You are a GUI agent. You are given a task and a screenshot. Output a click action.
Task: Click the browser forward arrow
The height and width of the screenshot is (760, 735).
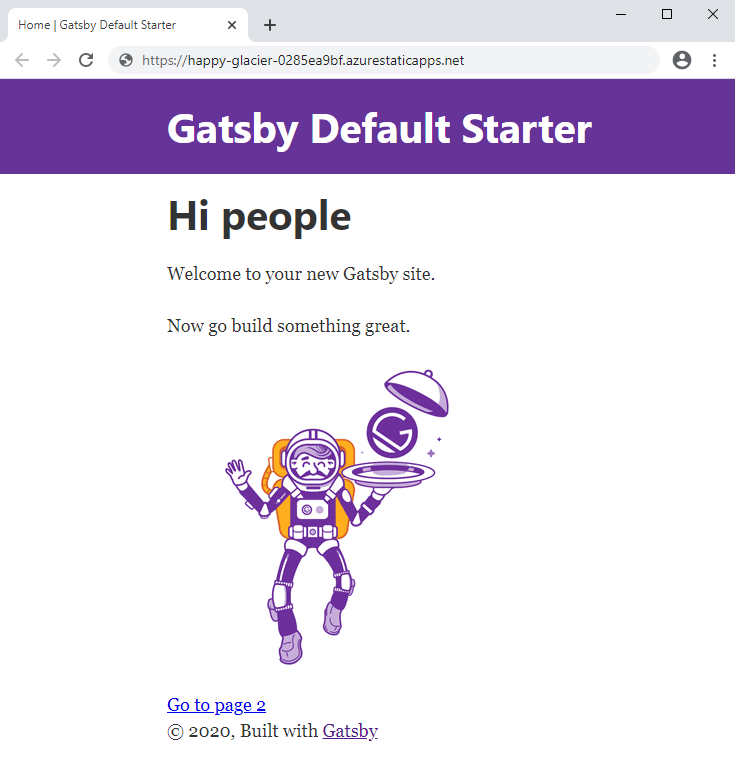pyautogui.click(x=54, y=60)
